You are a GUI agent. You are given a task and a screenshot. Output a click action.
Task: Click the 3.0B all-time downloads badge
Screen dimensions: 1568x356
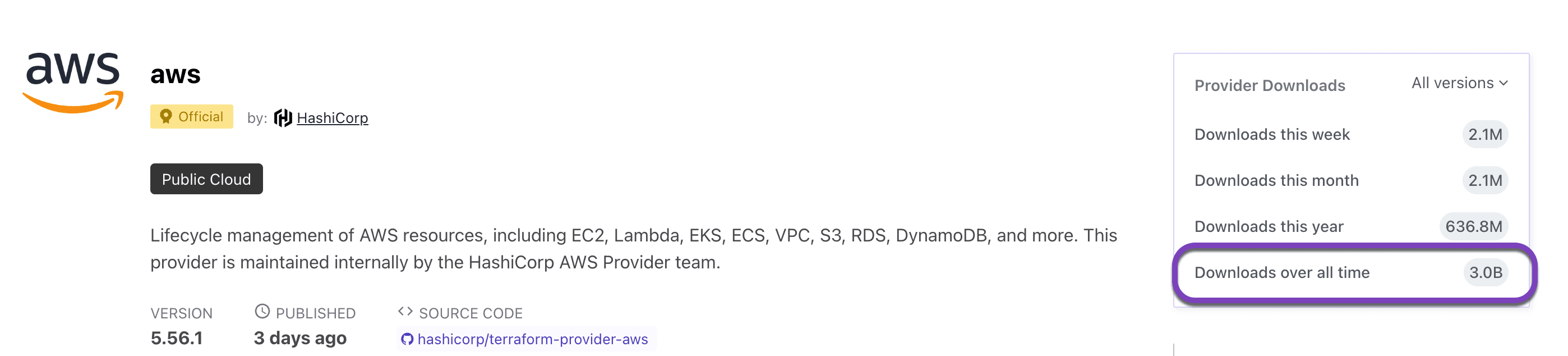[x=1485, y=272]
